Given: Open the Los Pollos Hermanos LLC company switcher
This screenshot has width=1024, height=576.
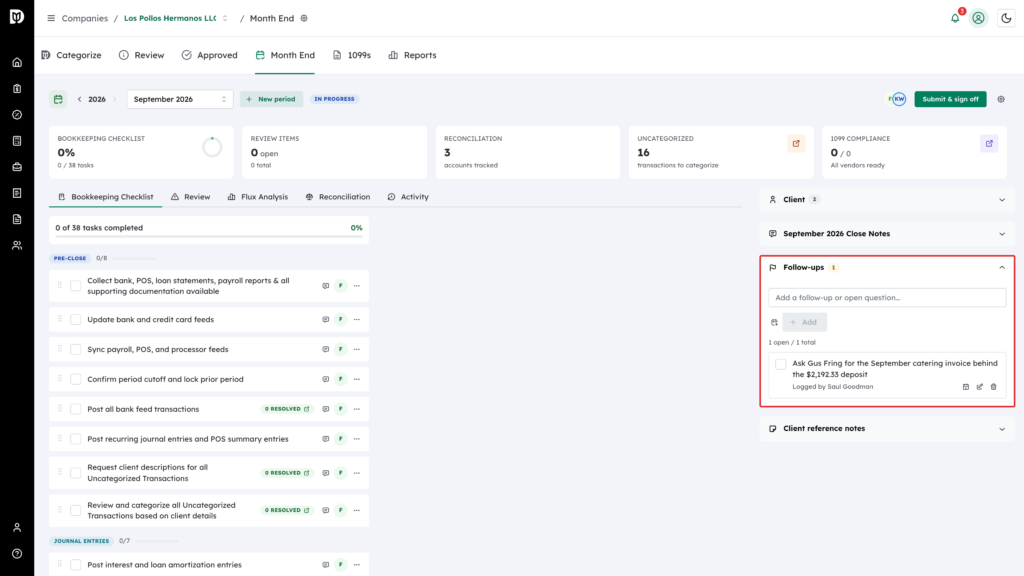Looking at the screenshot, I should click(x=176, y=18).
